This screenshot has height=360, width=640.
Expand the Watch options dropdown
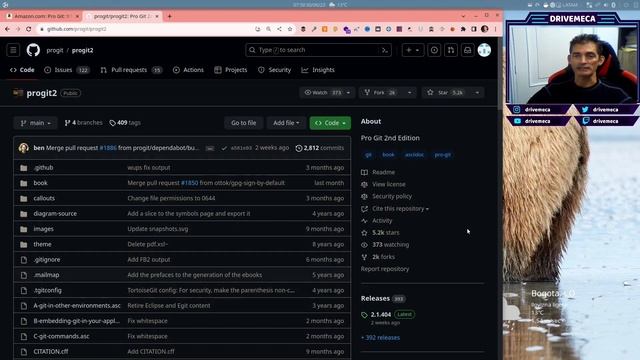(x=348, y=93)
